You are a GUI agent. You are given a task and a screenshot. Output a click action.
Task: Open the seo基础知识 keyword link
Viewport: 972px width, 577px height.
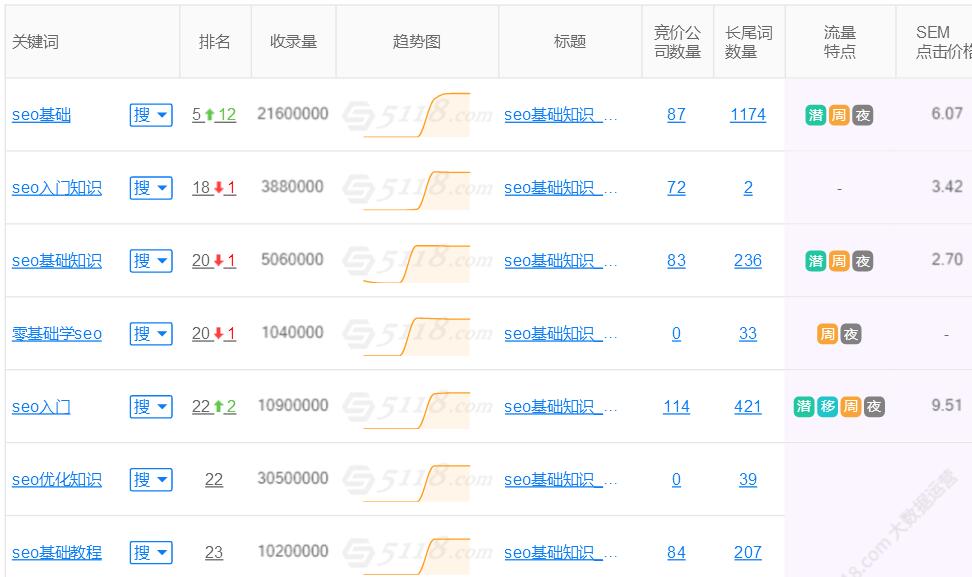click(57, 261)
